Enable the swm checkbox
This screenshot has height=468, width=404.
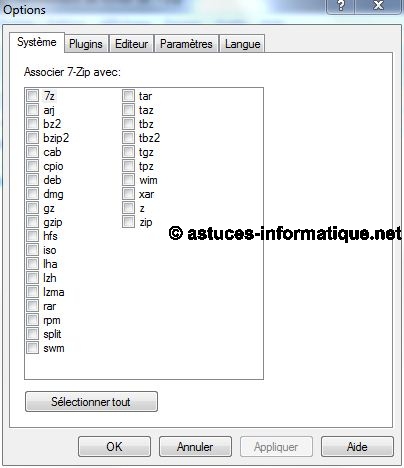pyautogui.click(x=33, y=348)
